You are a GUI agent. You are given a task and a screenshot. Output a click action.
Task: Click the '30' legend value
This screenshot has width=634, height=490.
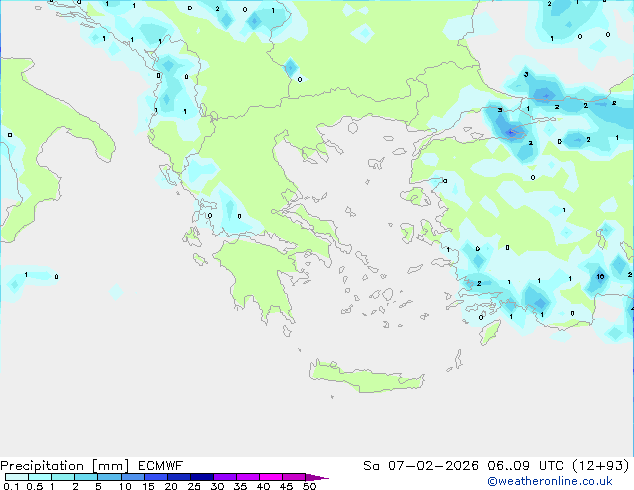coord(217,486)
